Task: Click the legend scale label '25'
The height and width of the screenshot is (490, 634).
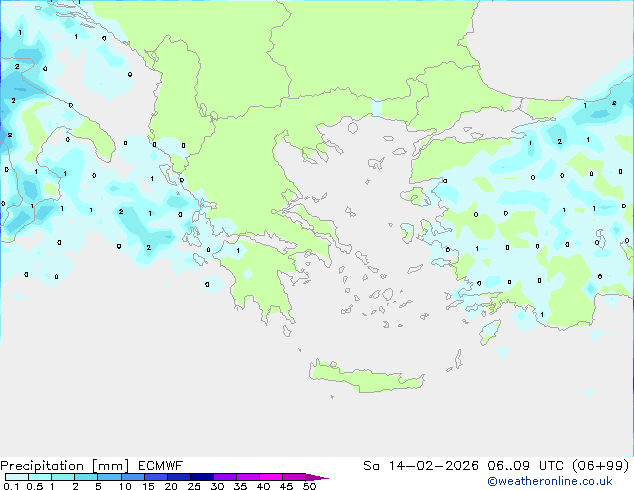Action: [194, 486]
